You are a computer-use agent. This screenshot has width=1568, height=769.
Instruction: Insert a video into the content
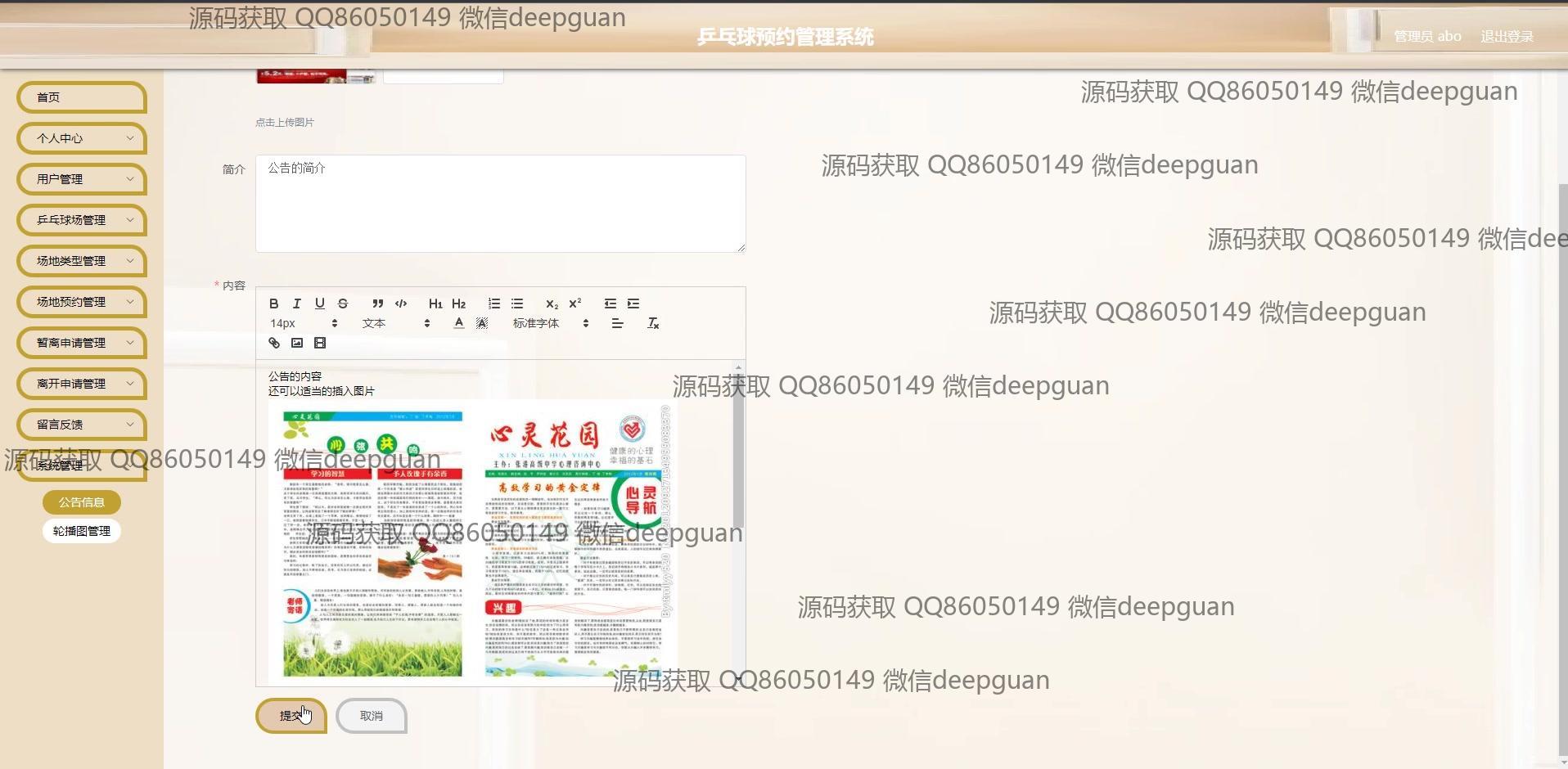[x=320, y=343]
